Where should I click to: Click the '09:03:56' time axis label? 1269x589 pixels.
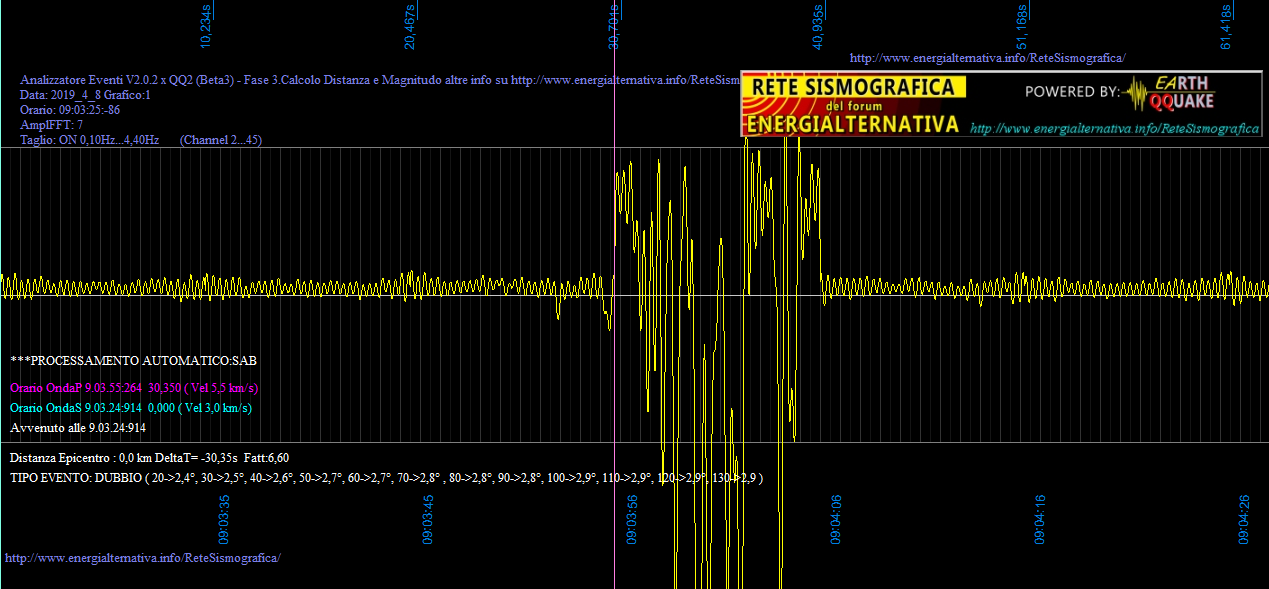click(x=633, y=519)
